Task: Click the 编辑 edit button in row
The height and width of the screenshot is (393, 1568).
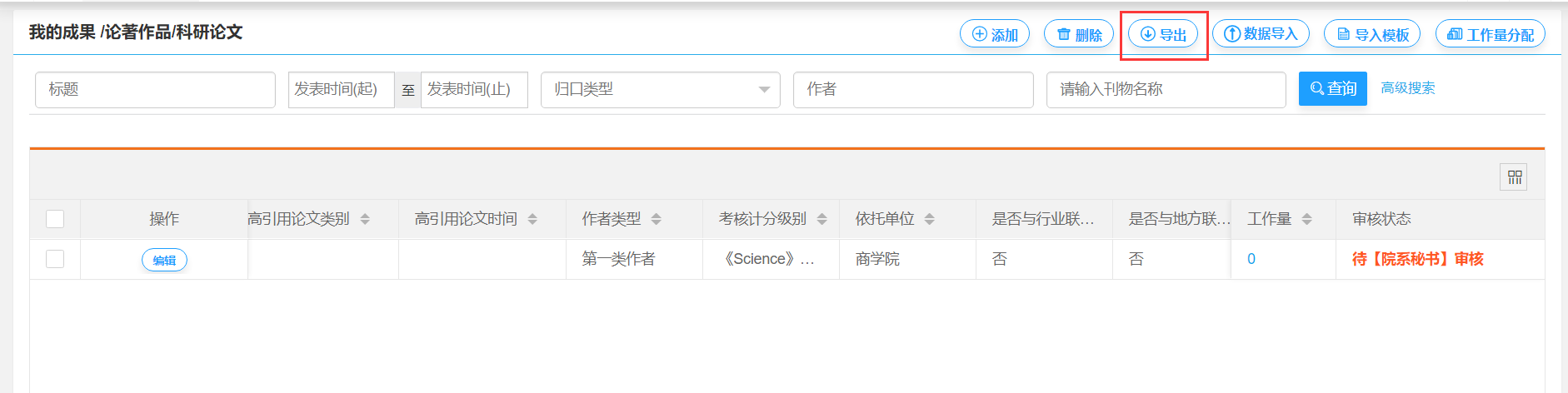Action: [164, 260]
